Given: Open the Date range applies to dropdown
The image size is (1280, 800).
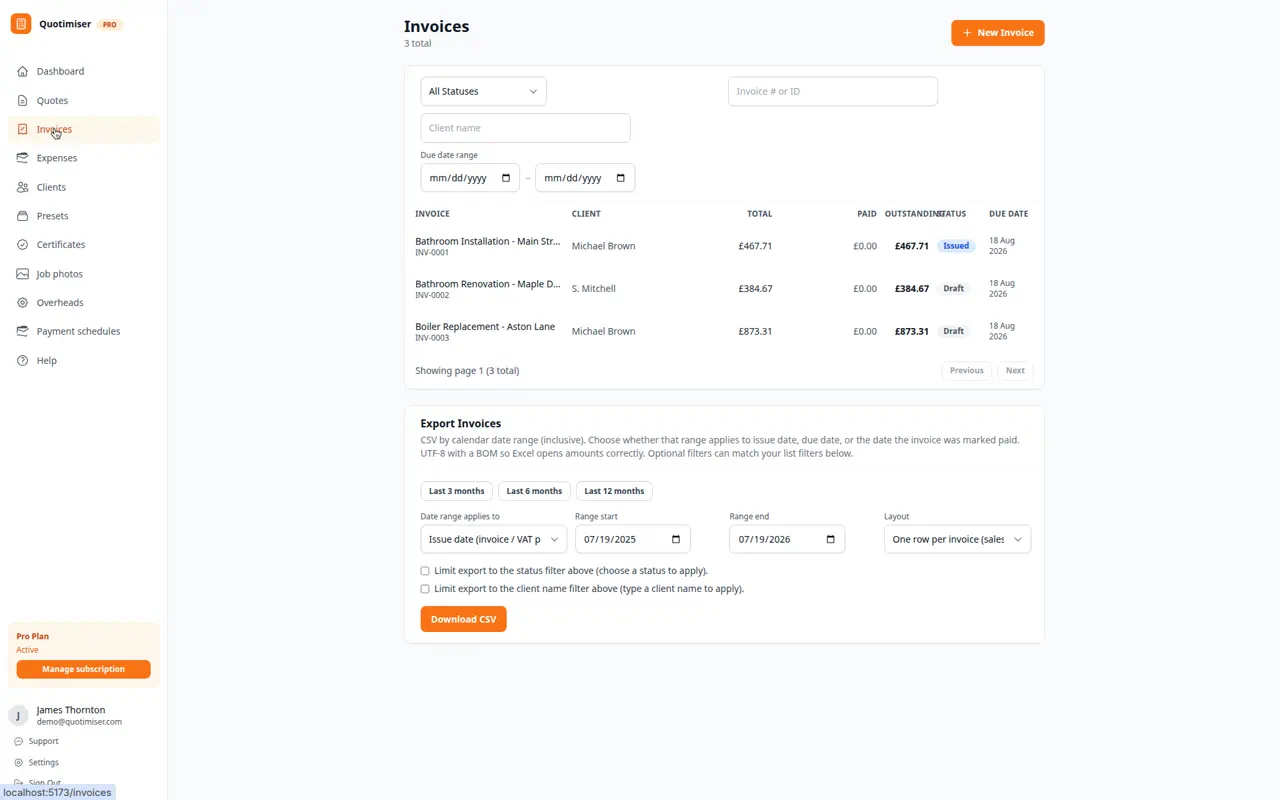Looking at the screenshot, I should coord(493,539).
